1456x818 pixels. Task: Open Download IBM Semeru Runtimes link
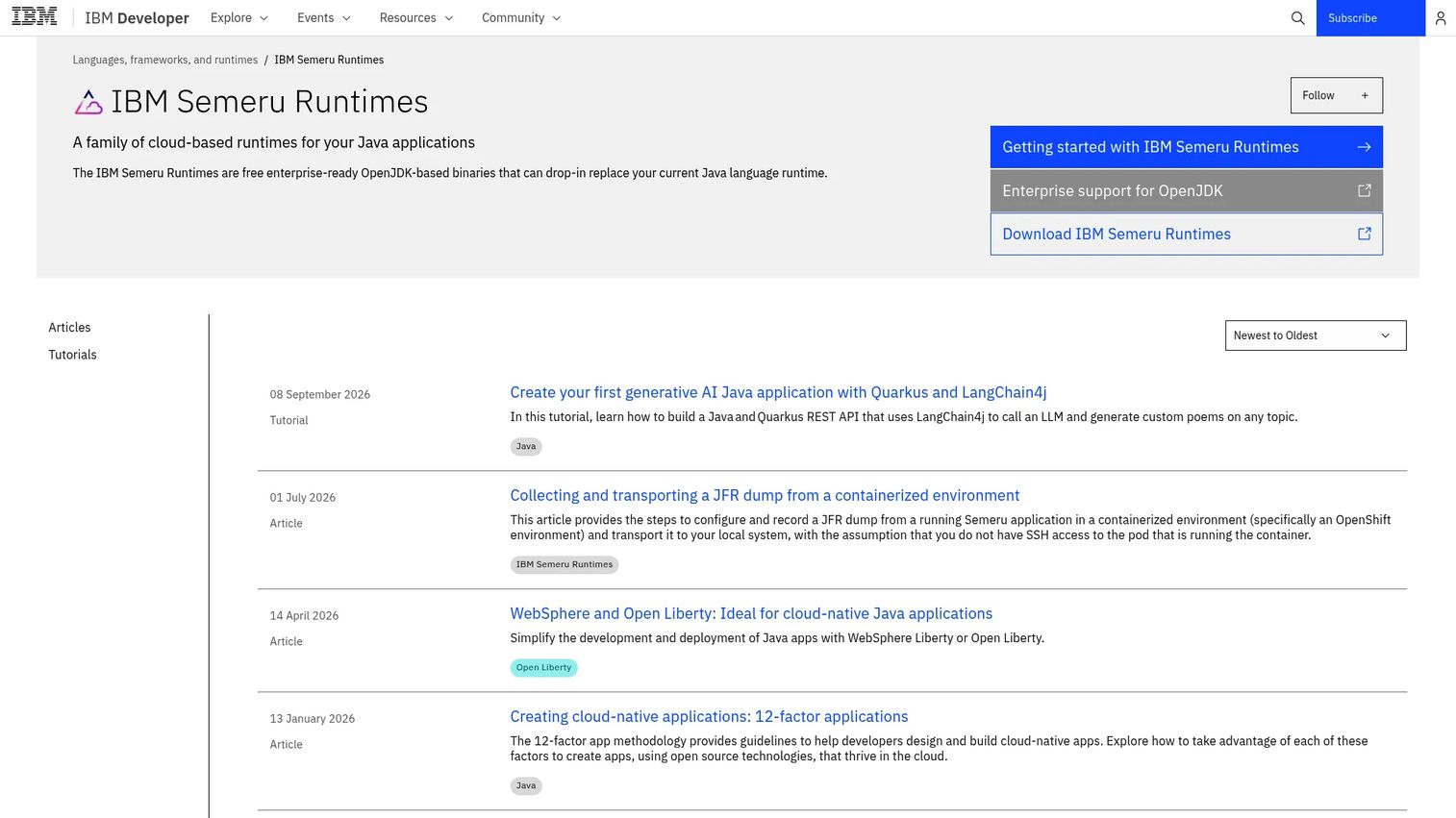pos(1186,234)
